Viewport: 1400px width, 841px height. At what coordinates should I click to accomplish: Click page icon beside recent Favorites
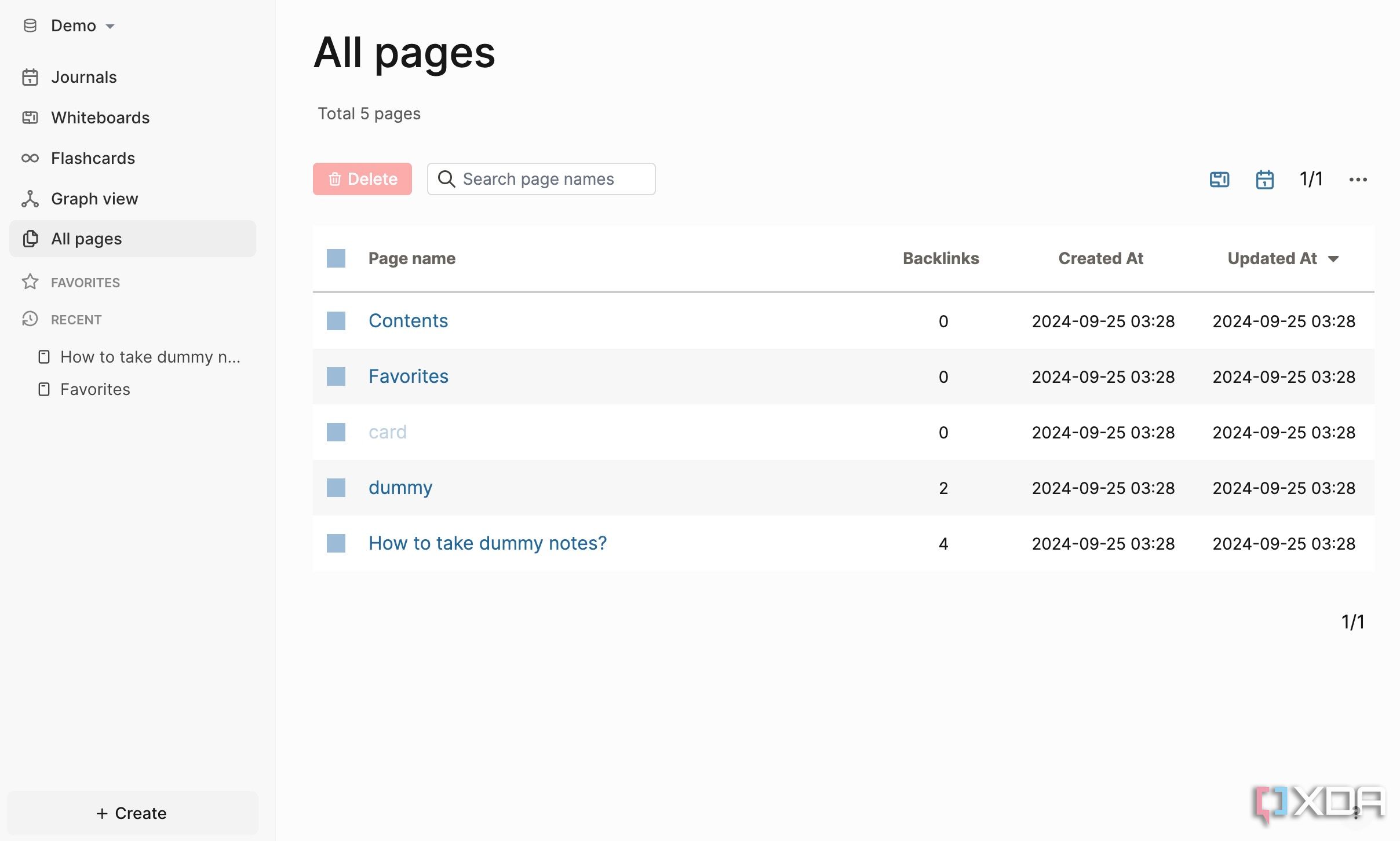[44, 389]
